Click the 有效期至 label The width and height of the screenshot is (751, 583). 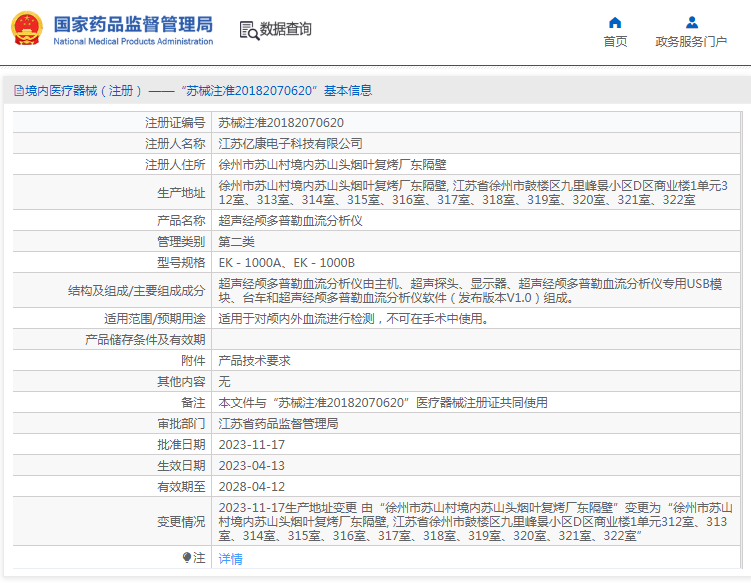click(181, 487)
